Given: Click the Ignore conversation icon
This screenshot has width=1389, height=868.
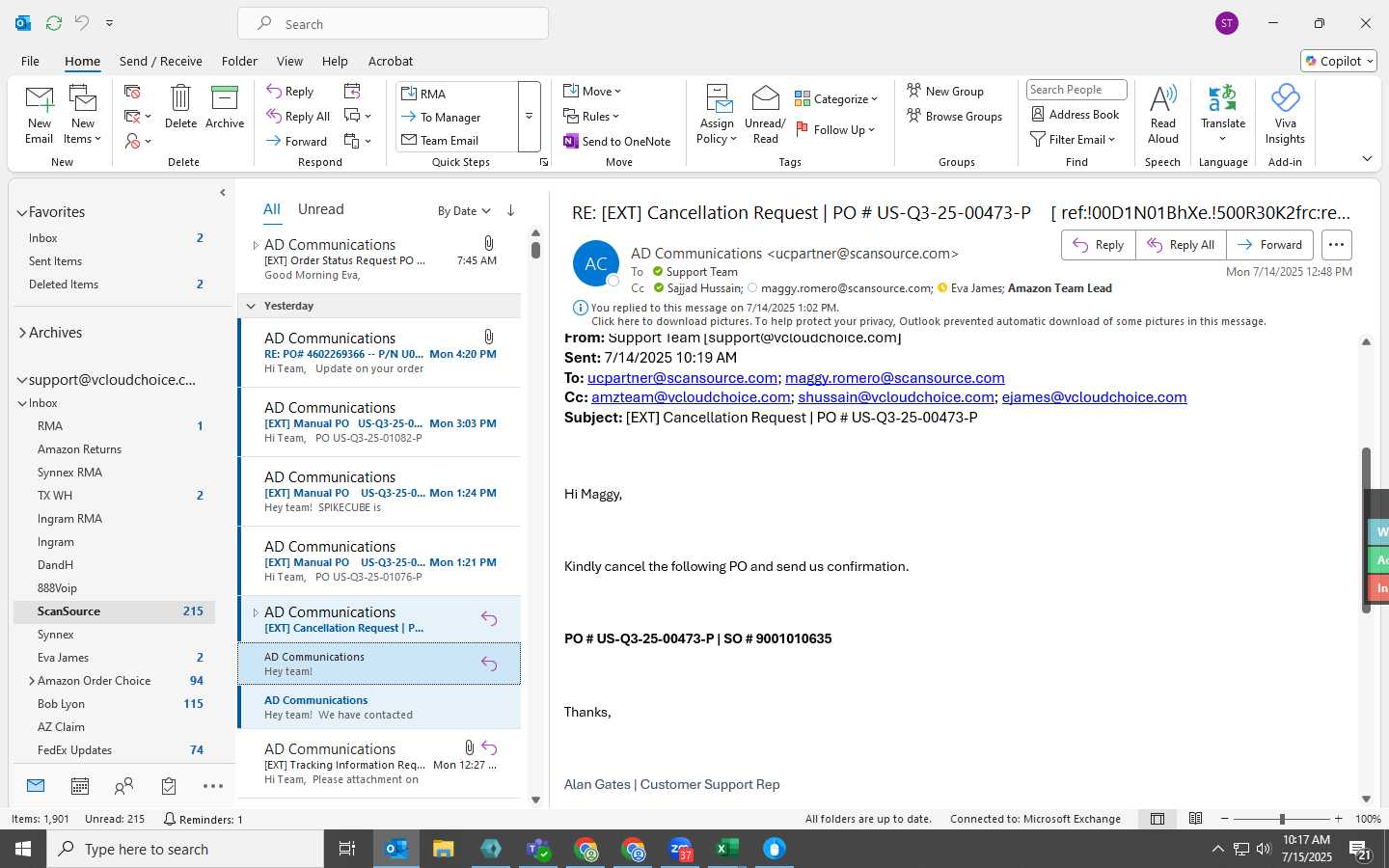Looking at the screenshot, I should 132,91.
